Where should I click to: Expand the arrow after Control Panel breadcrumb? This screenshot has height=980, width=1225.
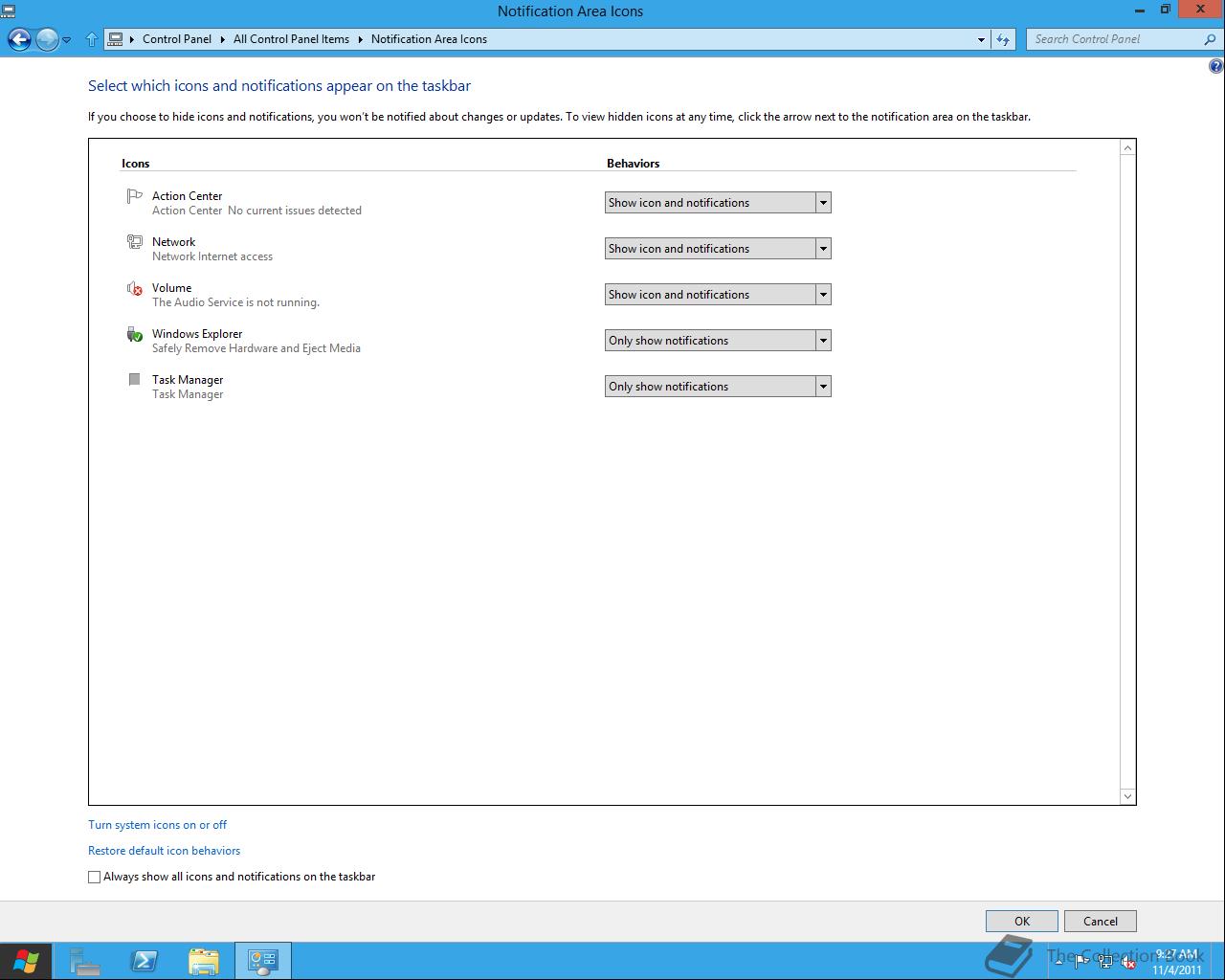pyautogui.click(x=223, y=39)
